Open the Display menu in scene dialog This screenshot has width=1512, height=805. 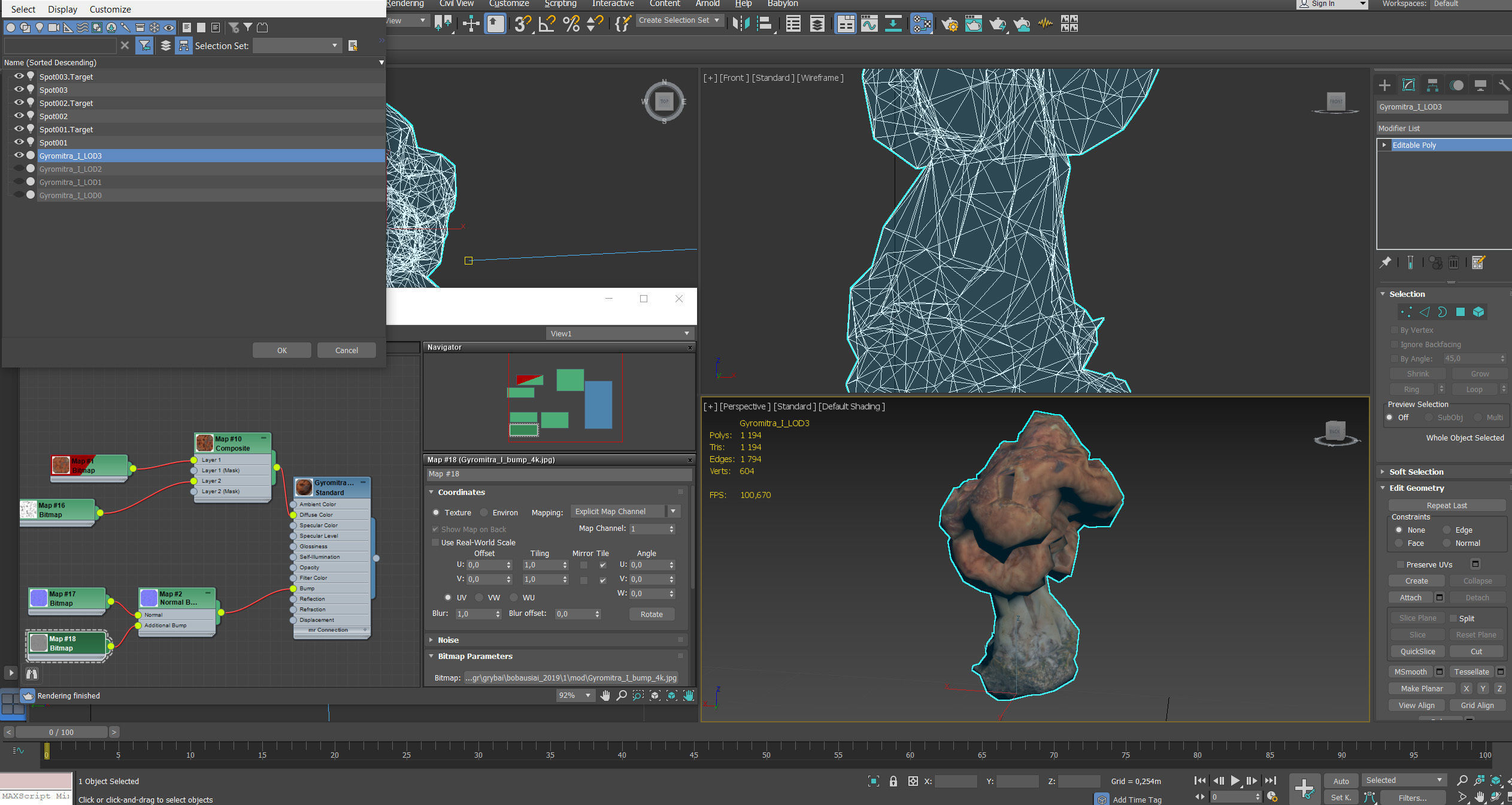tap(62, 10)
